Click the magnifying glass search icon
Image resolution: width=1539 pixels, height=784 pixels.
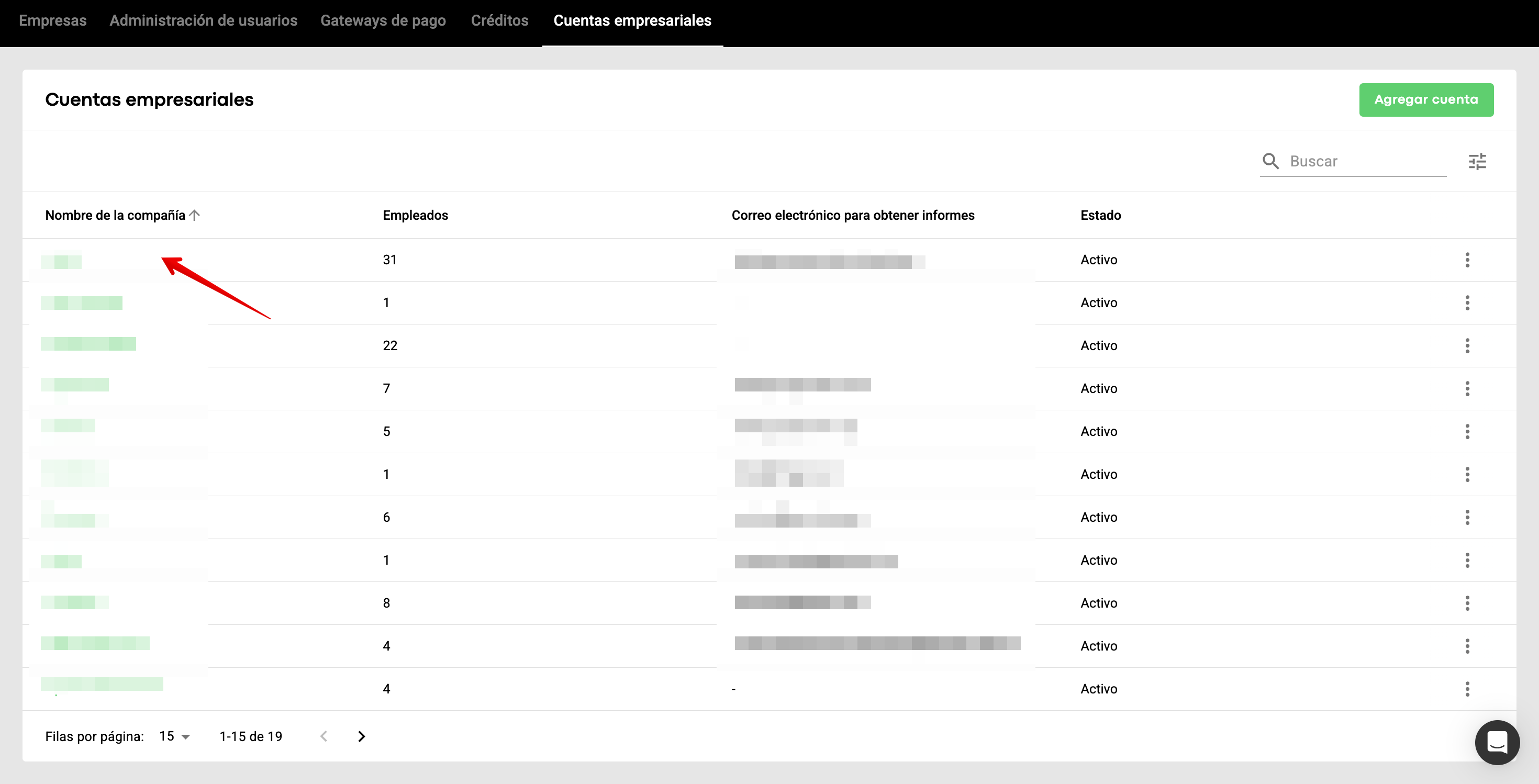point(1270,161)
